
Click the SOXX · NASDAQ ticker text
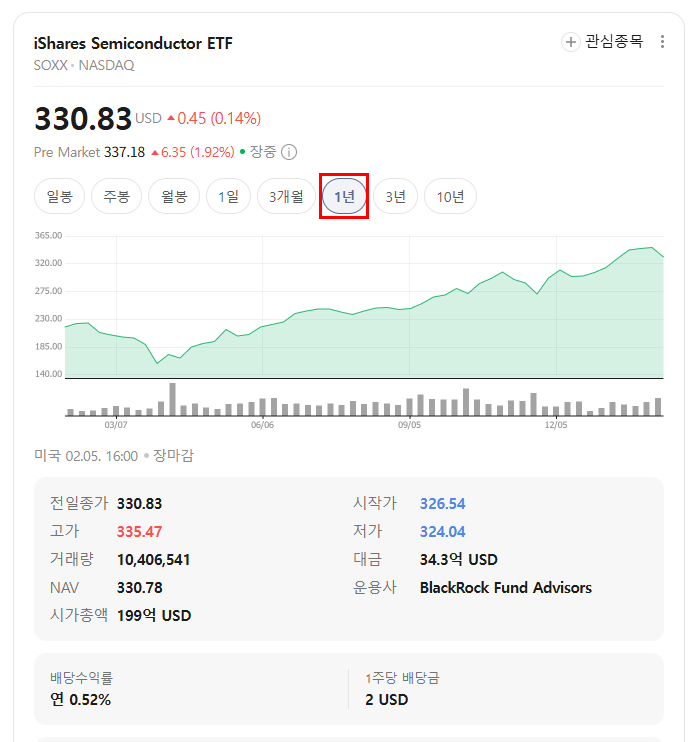(84, 65)
